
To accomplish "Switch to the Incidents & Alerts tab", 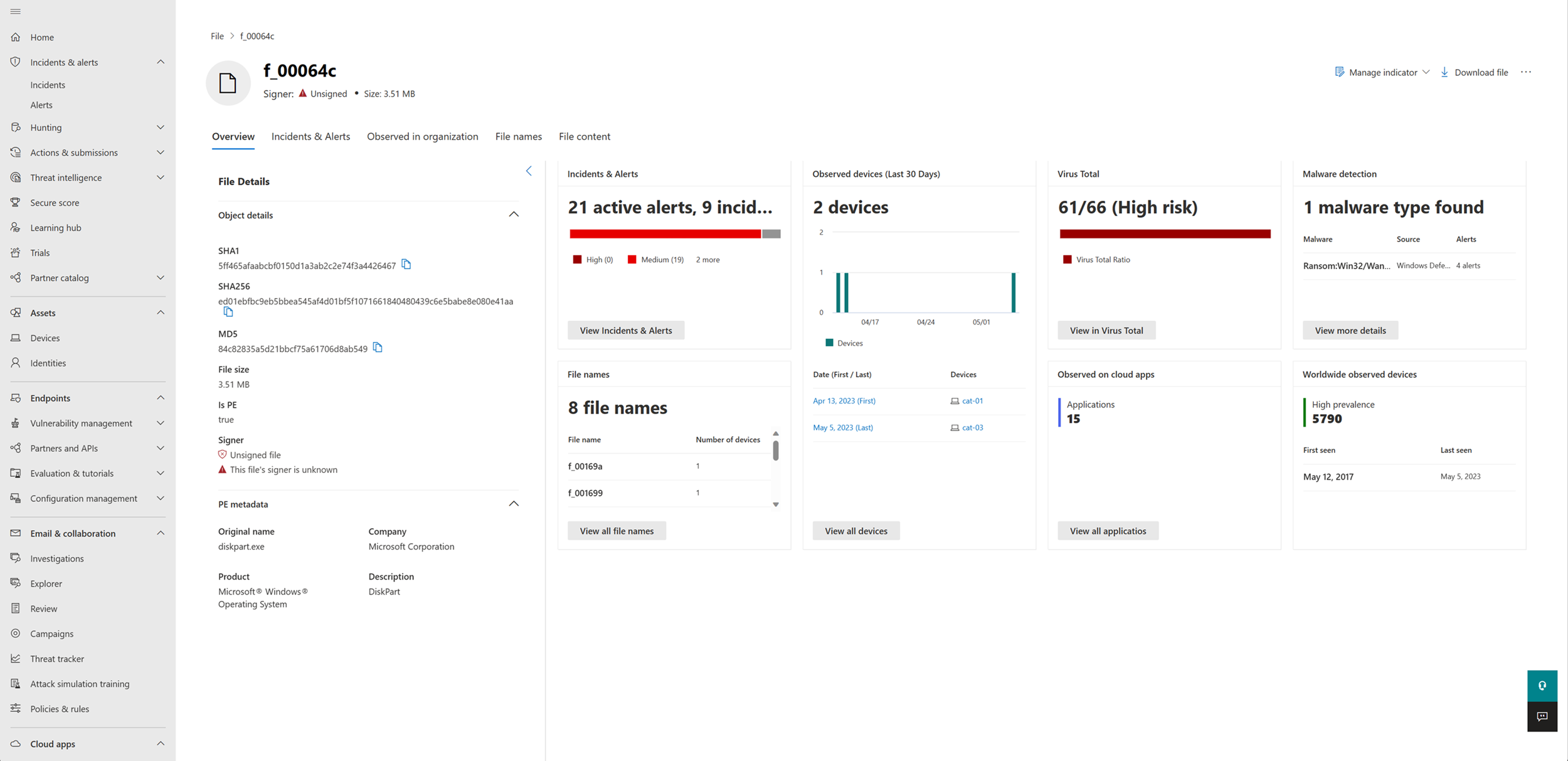I will 310,136.
